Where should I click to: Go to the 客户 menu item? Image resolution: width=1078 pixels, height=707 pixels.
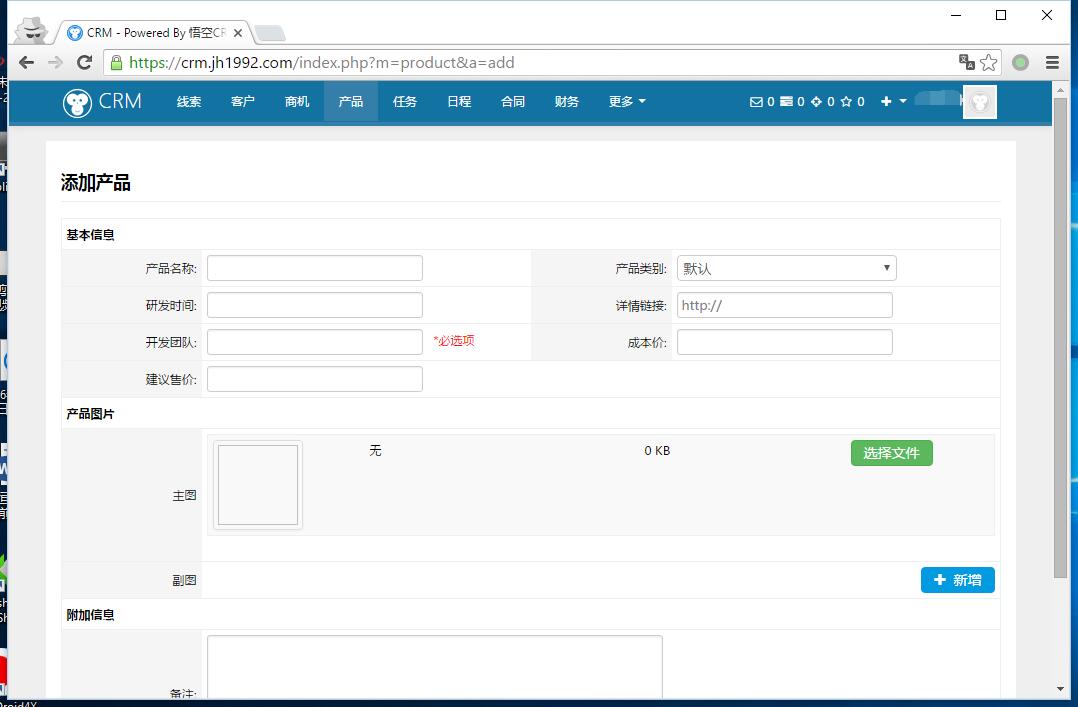(243, 102)
